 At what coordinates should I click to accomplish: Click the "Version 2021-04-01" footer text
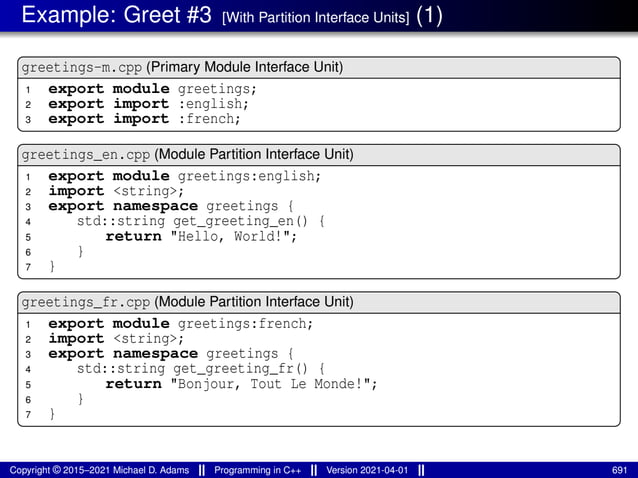point(367,470)
